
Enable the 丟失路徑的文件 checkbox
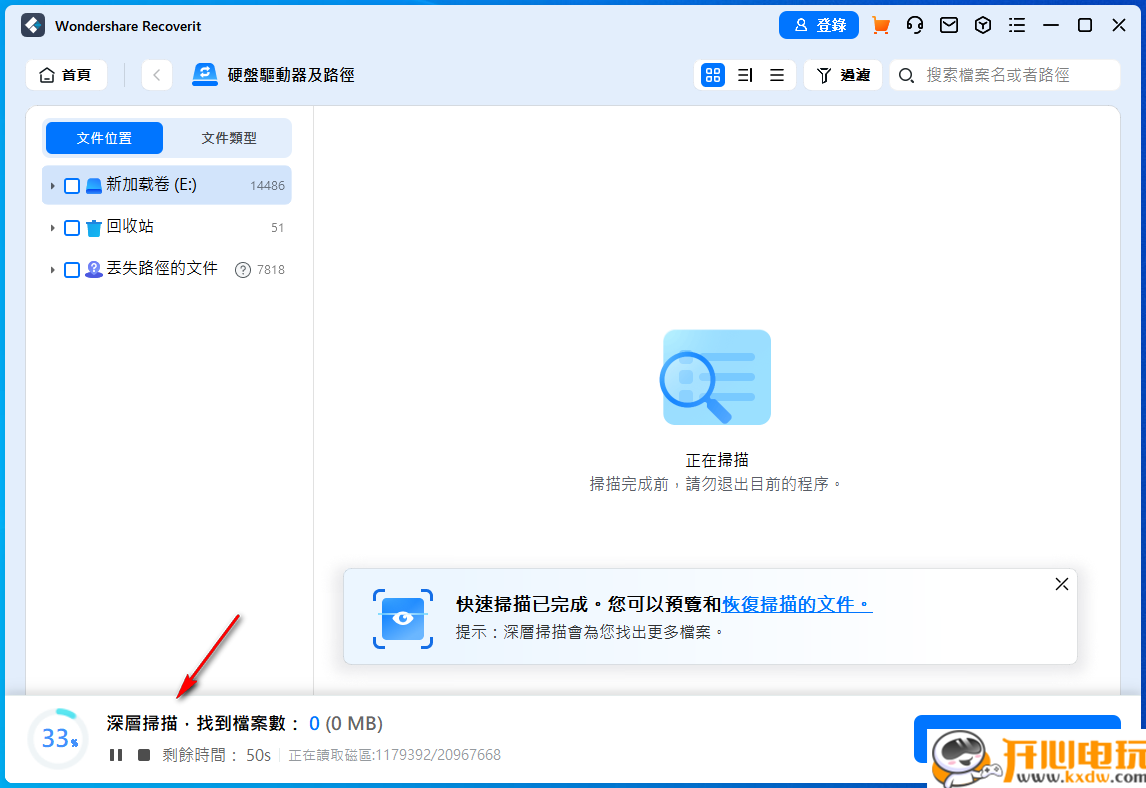[71, 269]
